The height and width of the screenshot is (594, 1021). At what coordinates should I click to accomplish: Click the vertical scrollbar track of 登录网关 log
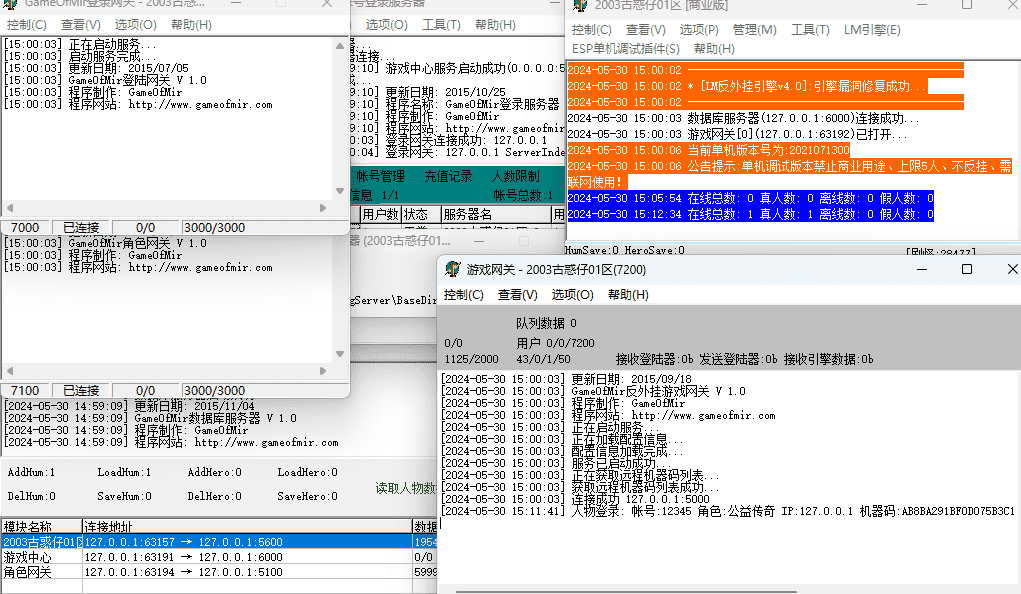click(x=340, y=119)
